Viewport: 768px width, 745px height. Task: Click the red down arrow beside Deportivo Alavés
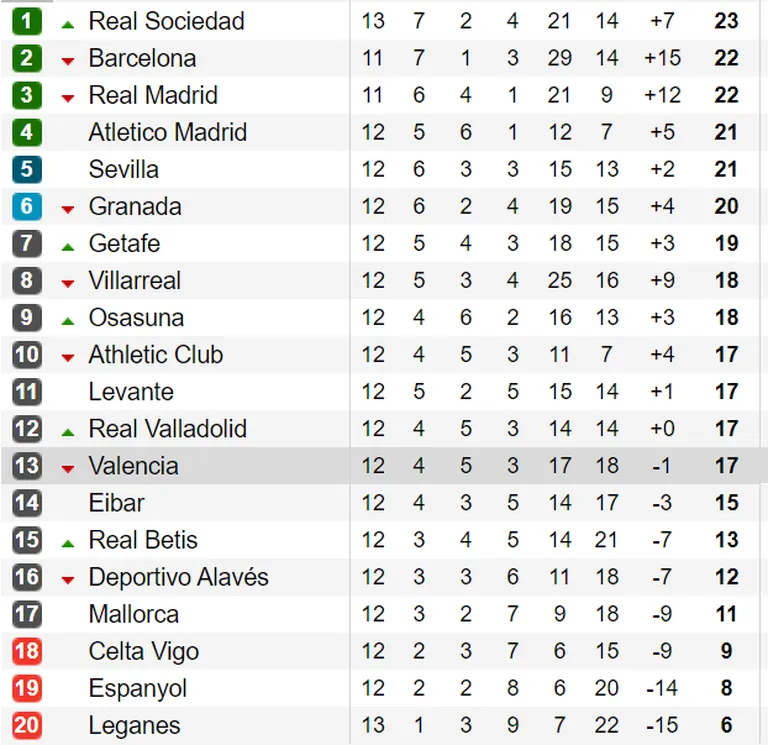[68, 580]
